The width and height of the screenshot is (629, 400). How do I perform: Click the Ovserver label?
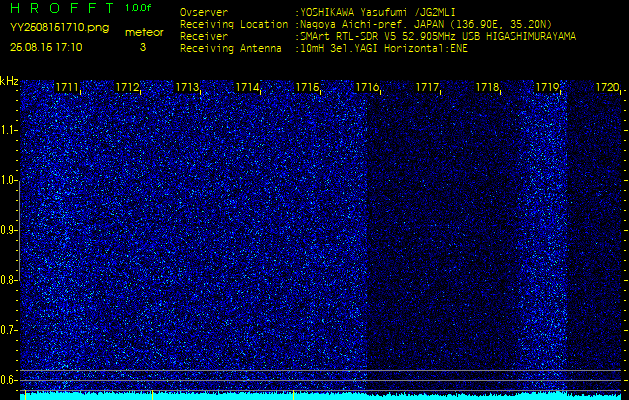coord(204,12)
